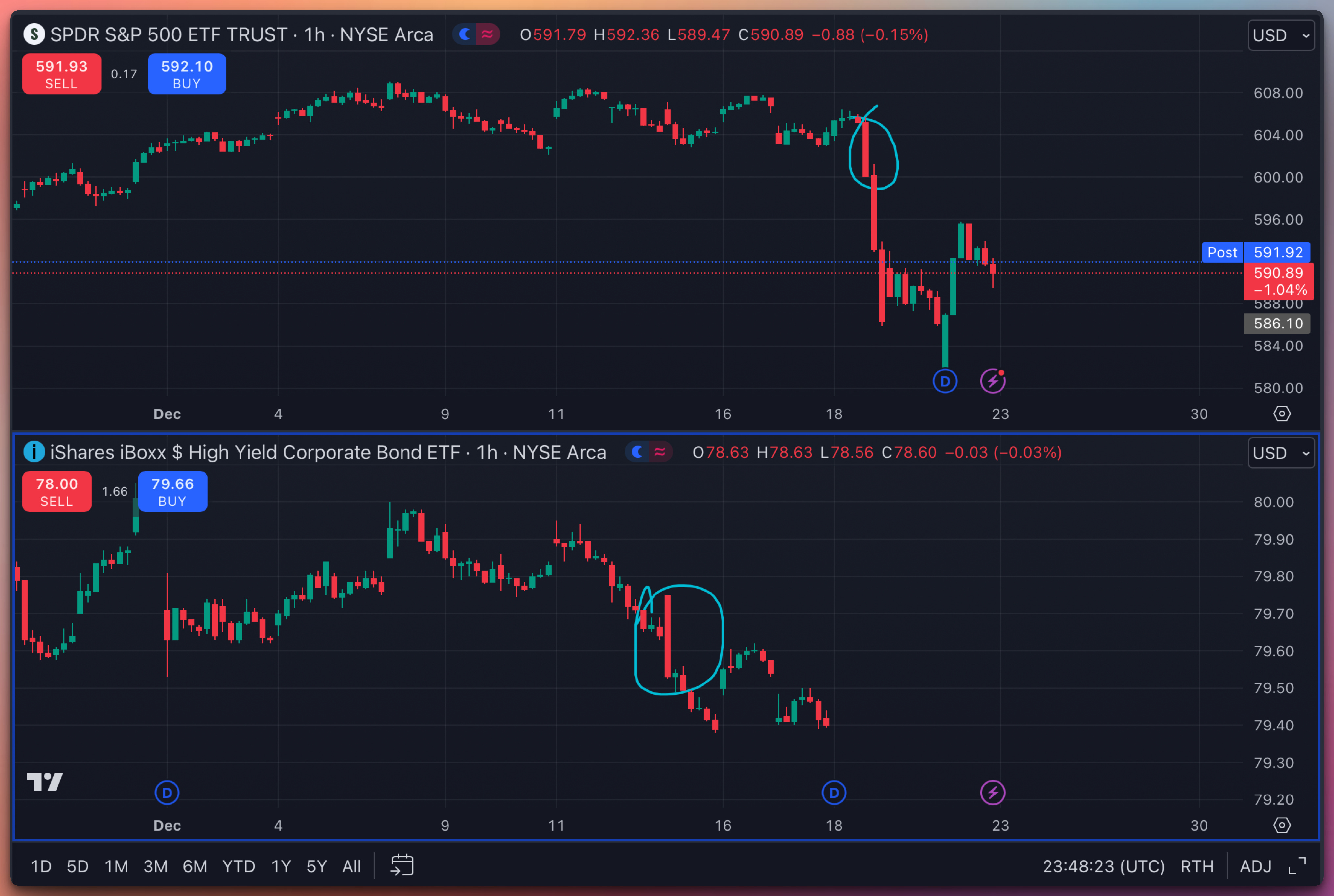Select the 1Y time range

pyautogui.click(x=281, y=866)
